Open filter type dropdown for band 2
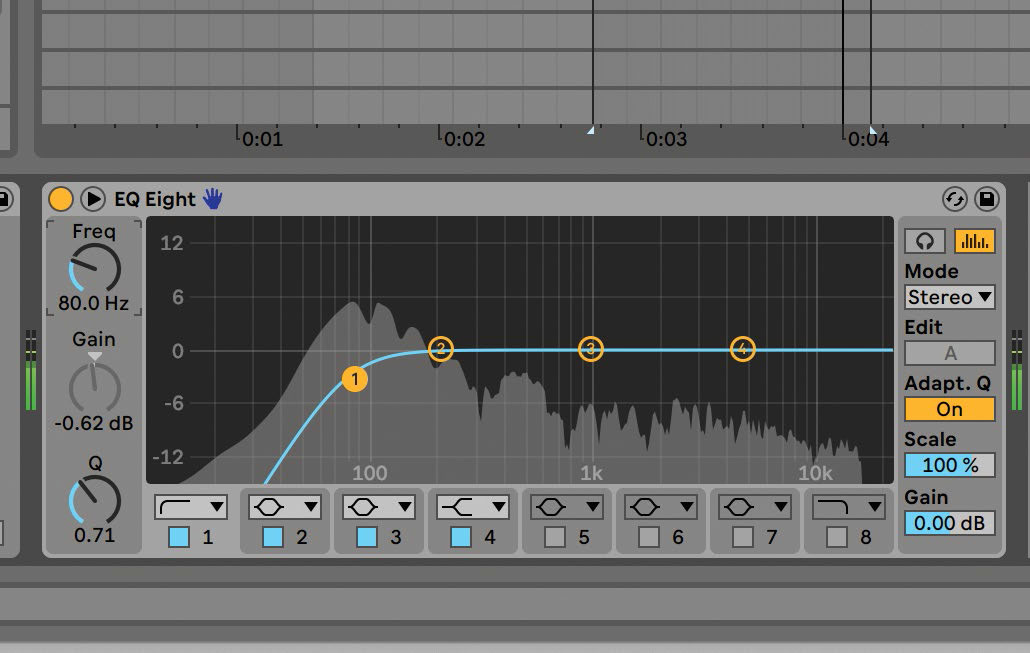This screenshot has width=1030, height=653. (x=284, y=507)
